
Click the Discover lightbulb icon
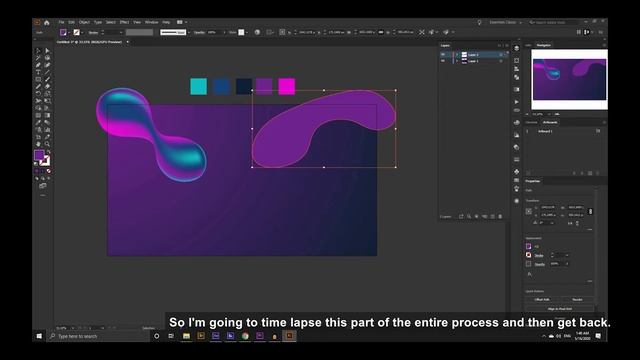(480, 22)
